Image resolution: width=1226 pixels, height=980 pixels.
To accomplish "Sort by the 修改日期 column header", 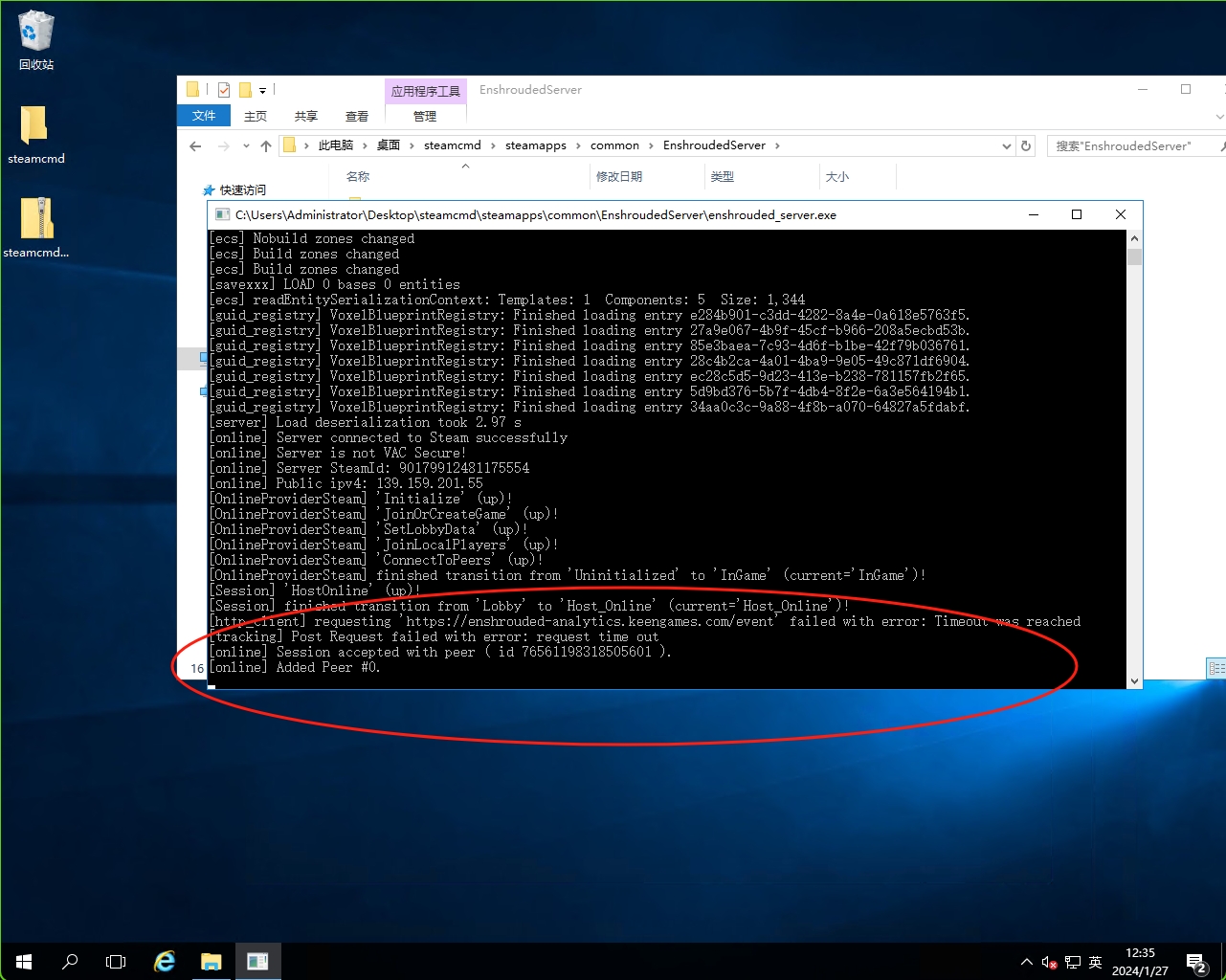I will click(619, 177).
